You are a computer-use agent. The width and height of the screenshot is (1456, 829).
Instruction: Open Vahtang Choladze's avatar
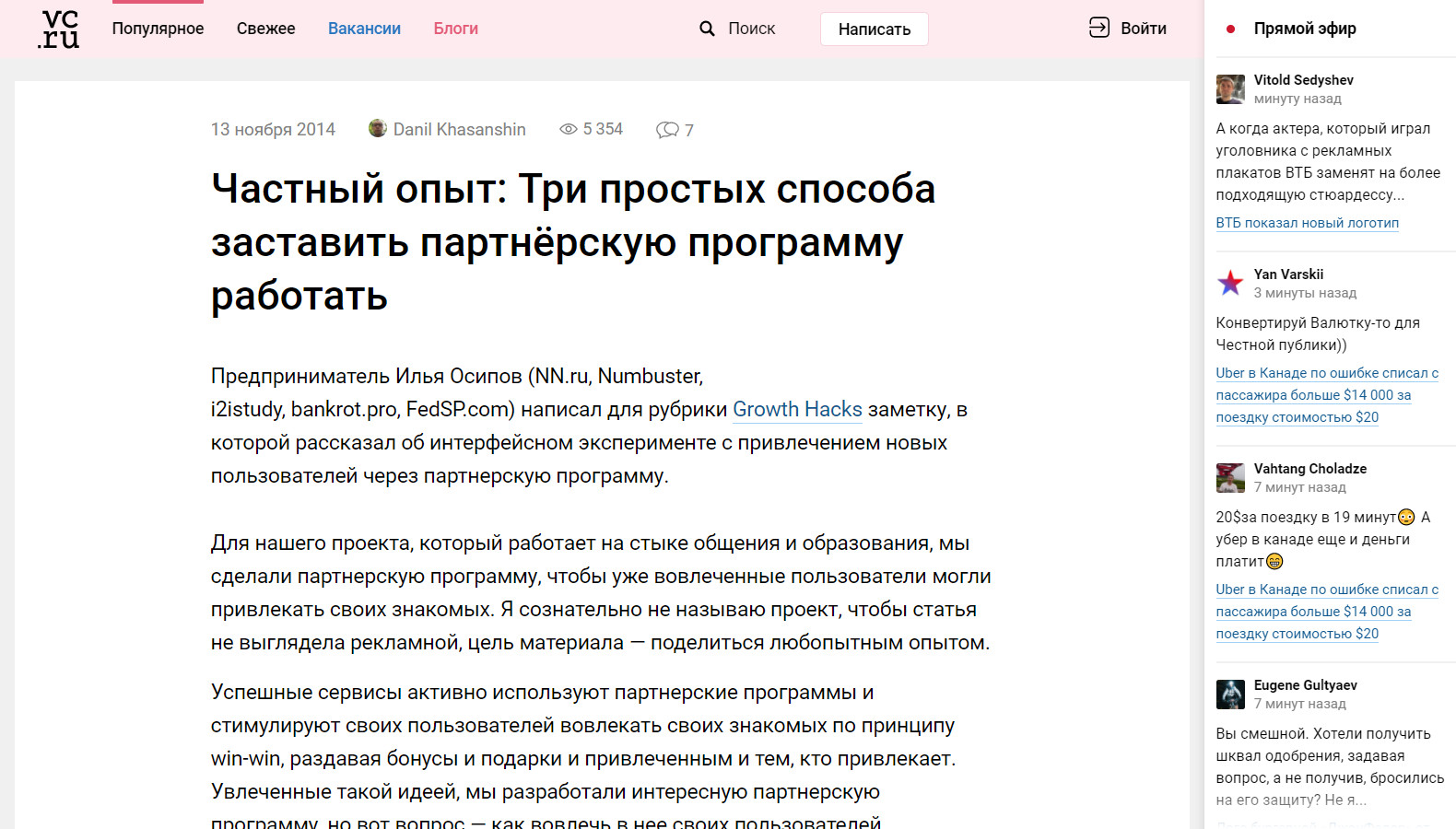(x=1230, y=478)
